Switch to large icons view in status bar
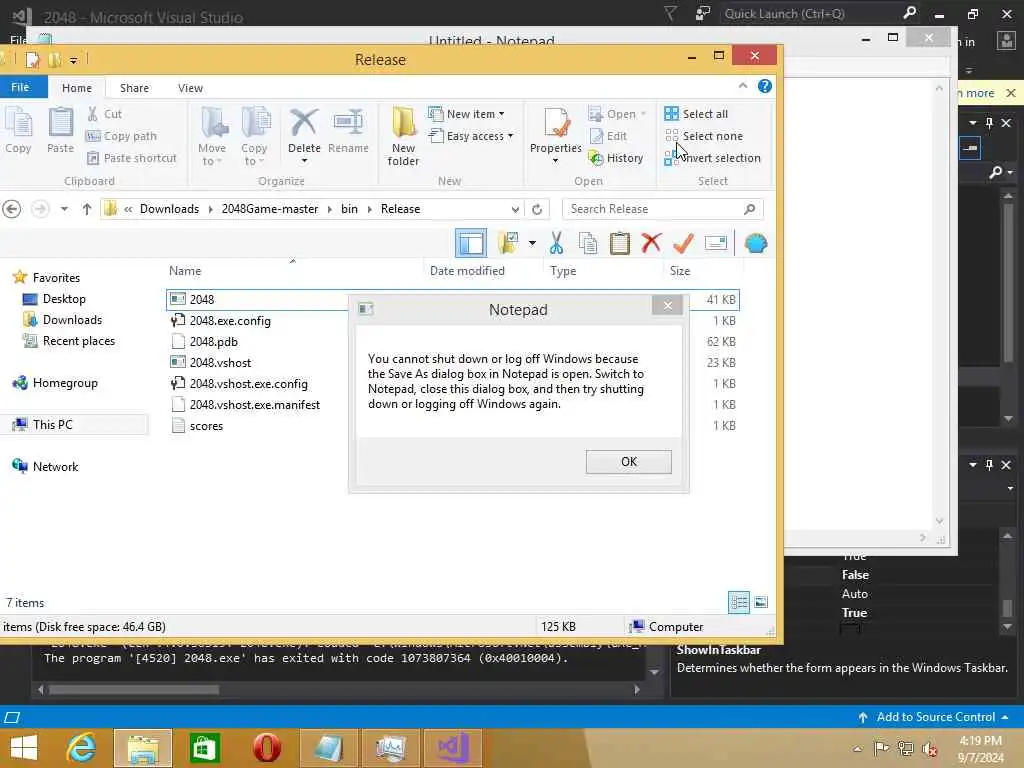The image size is (1024, 768). 761,602
